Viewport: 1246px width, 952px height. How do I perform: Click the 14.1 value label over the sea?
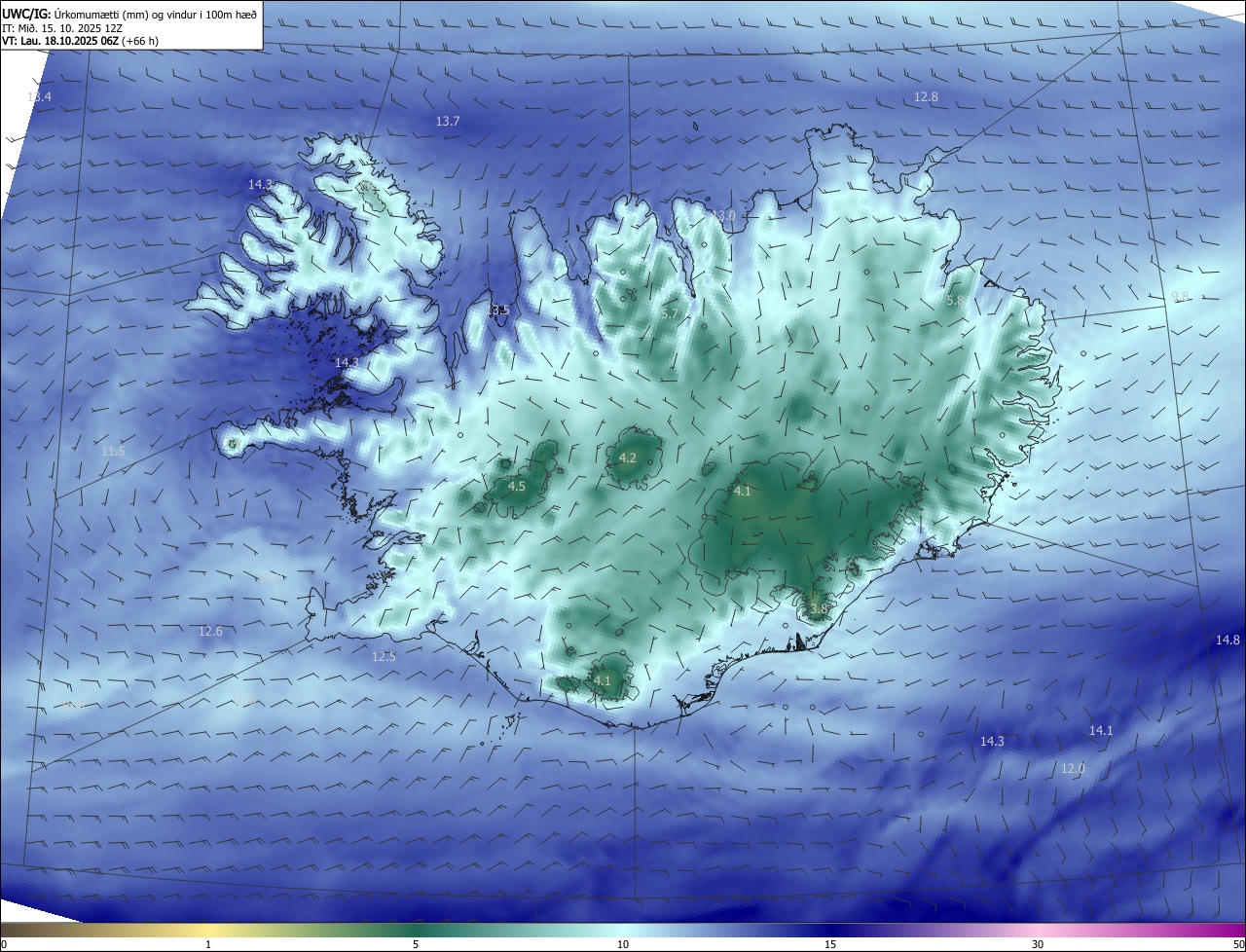(1101, 730)
